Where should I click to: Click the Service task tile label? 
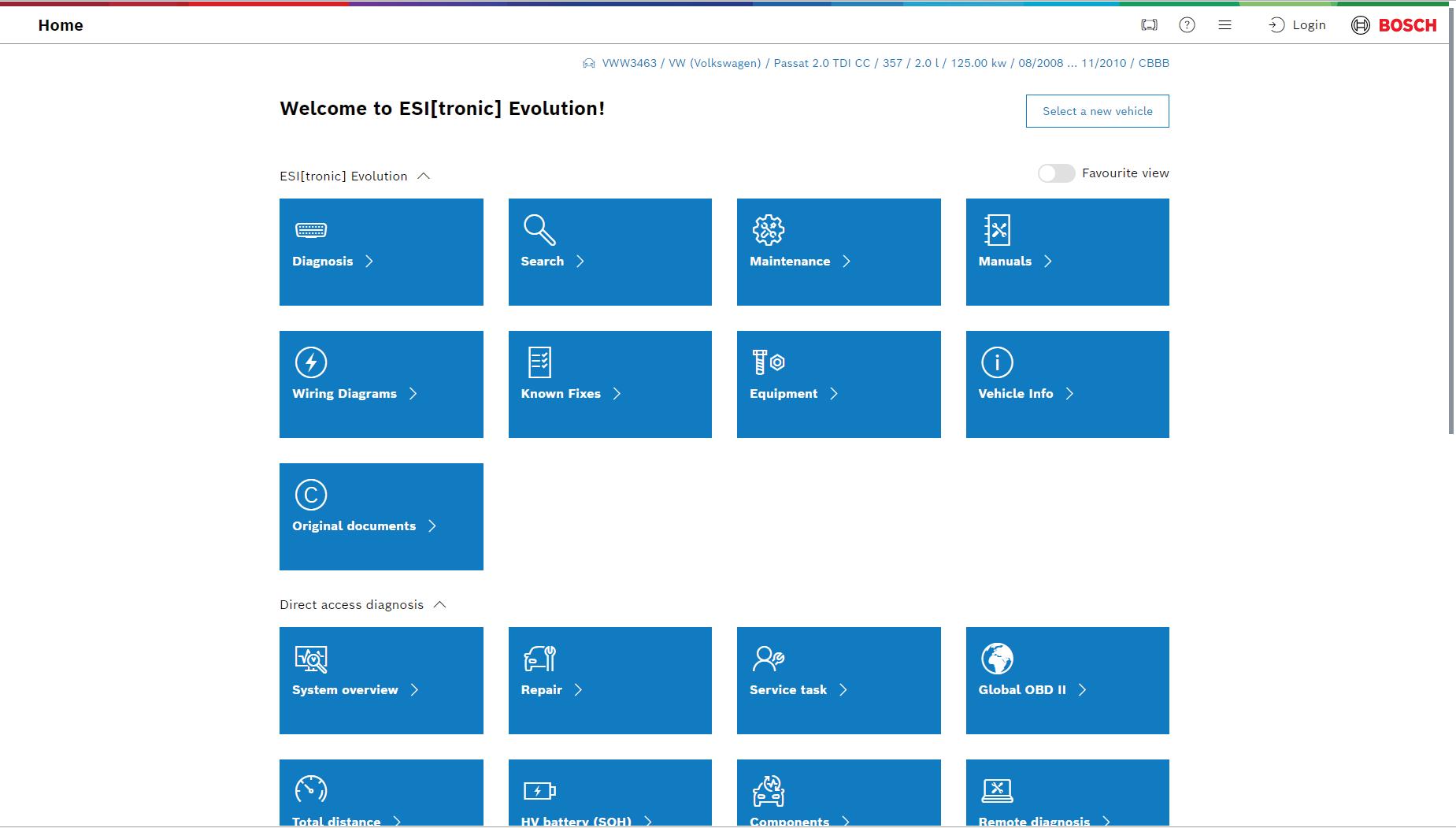(788, 690)
